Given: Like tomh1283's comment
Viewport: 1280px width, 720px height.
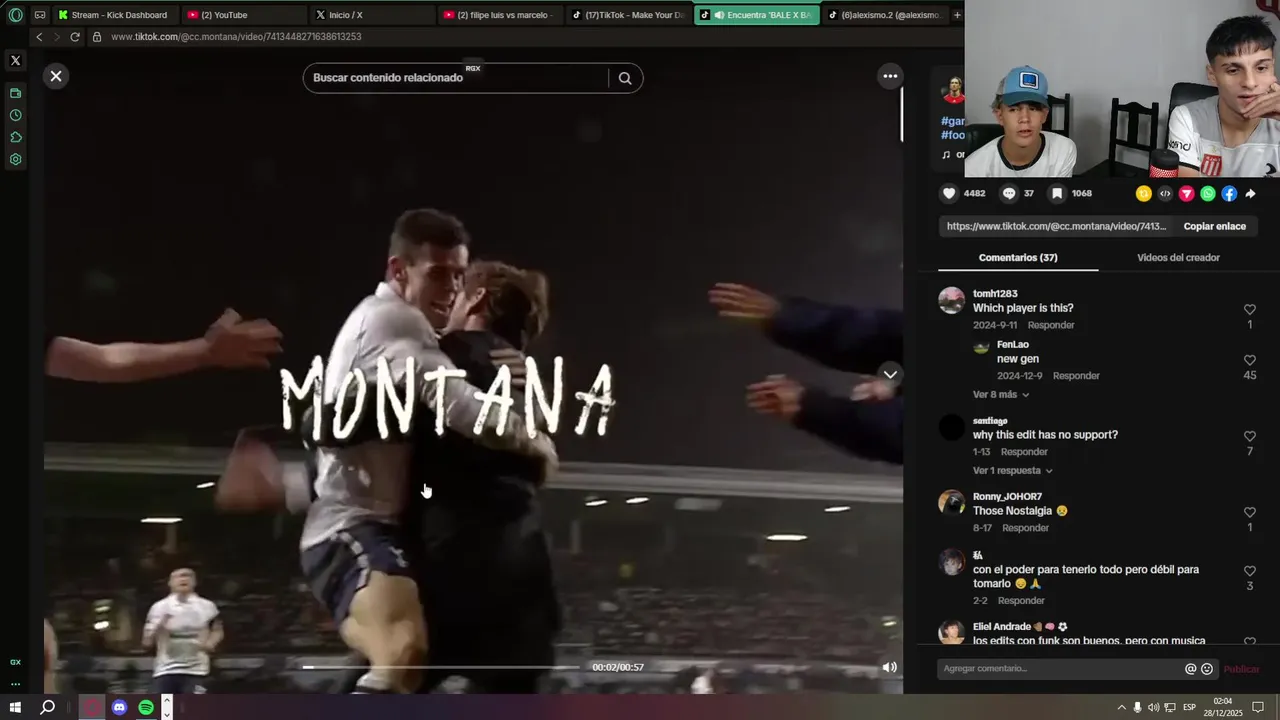Looking at the screenshot, I should tap(1250, 310).
